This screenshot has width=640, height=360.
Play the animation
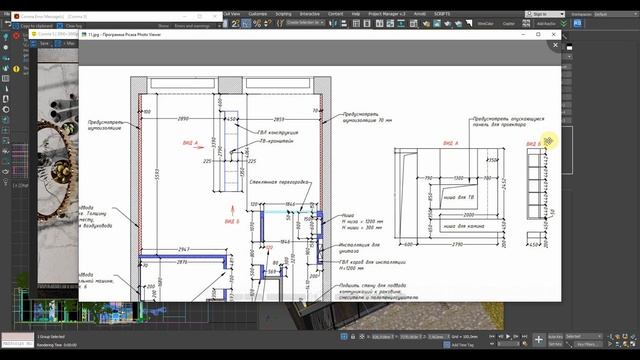[x=508, y=337]
